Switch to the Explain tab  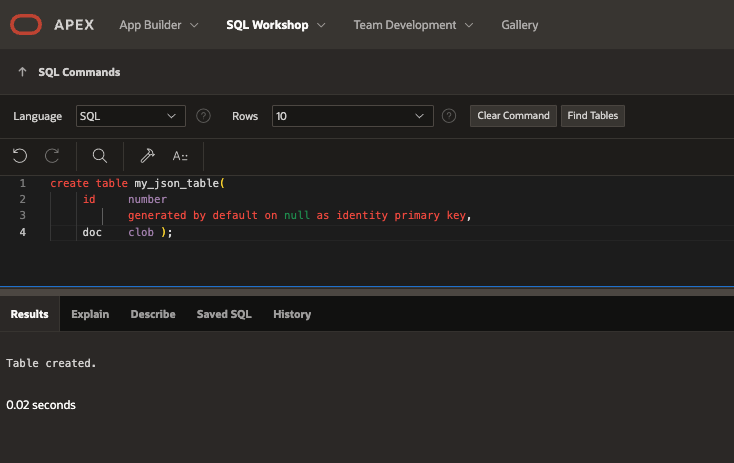point(90,314)
